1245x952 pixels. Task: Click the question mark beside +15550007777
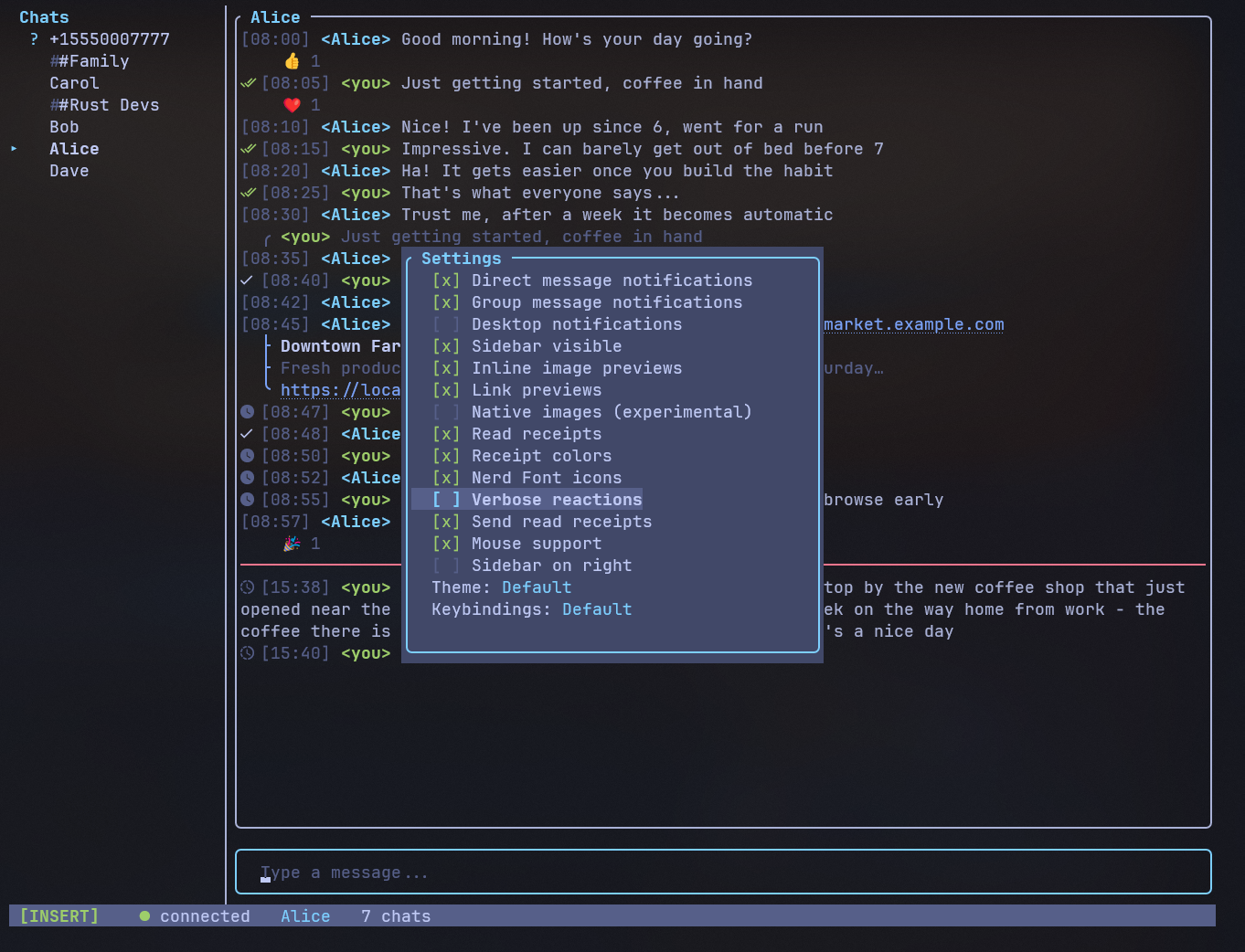[34, 39]
